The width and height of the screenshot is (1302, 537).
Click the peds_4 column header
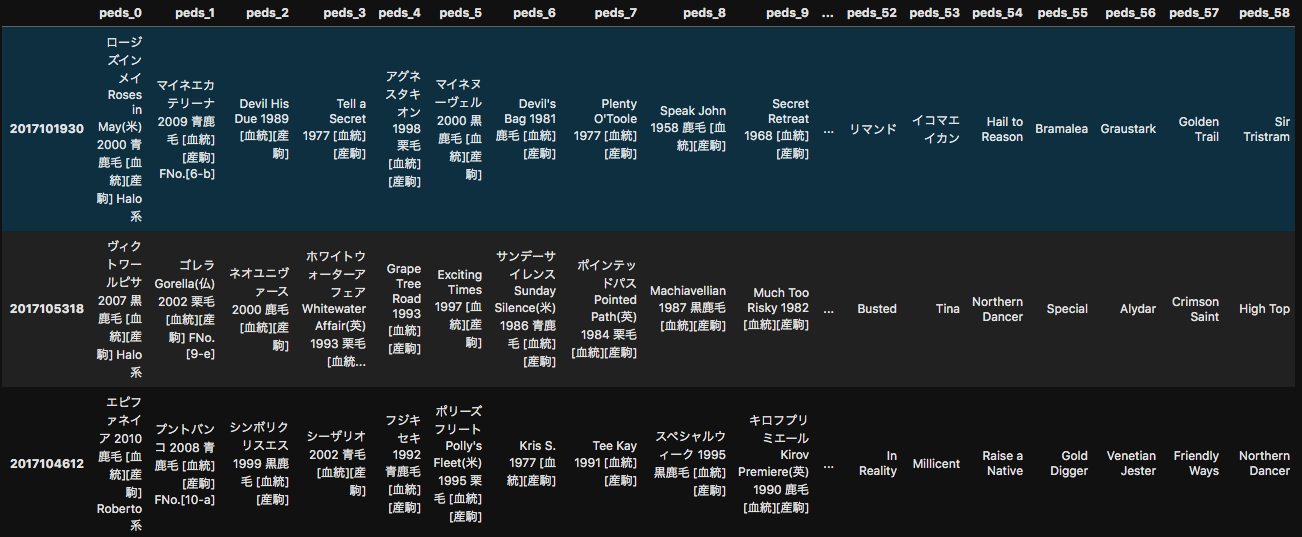(x=400, y=13)
